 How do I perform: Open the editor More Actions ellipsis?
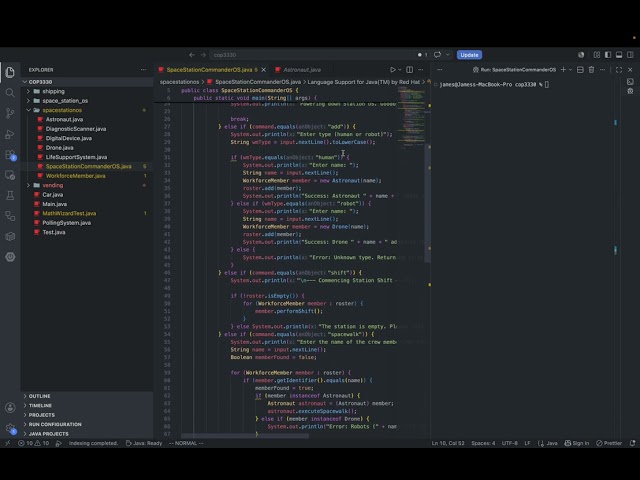[x=421, y=70]
